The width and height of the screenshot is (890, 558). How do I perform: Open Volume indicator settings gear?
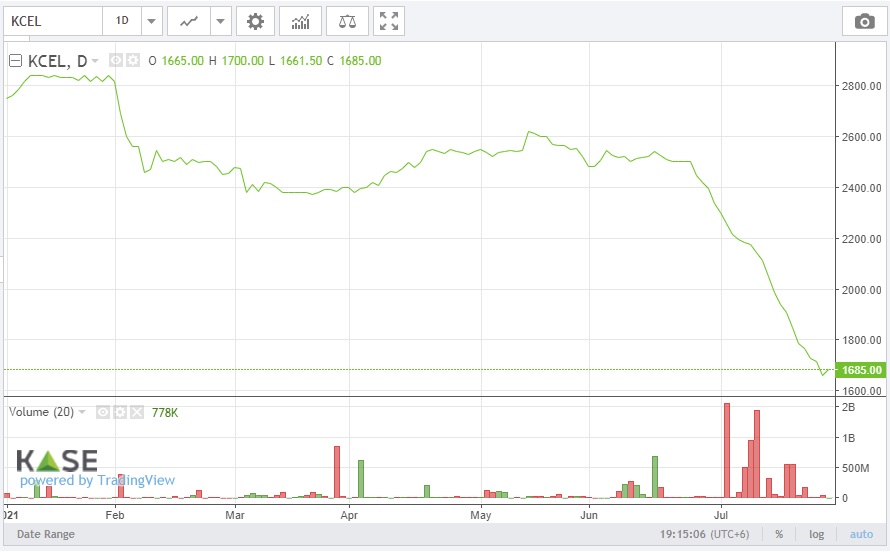tap(121, 412)
